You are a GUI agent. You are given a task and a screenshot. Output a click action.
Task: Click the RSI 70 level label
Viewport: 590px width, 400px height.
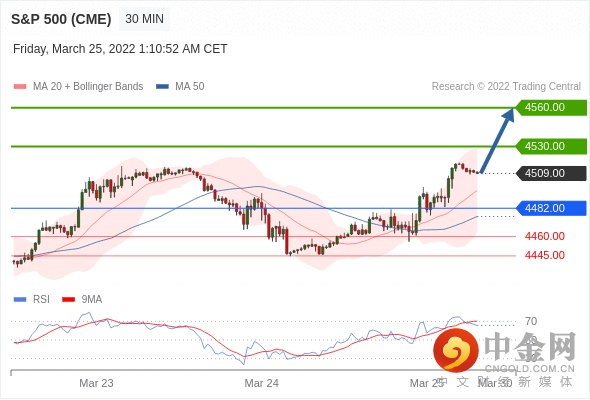pyautogui.click(x=531, y=322)
